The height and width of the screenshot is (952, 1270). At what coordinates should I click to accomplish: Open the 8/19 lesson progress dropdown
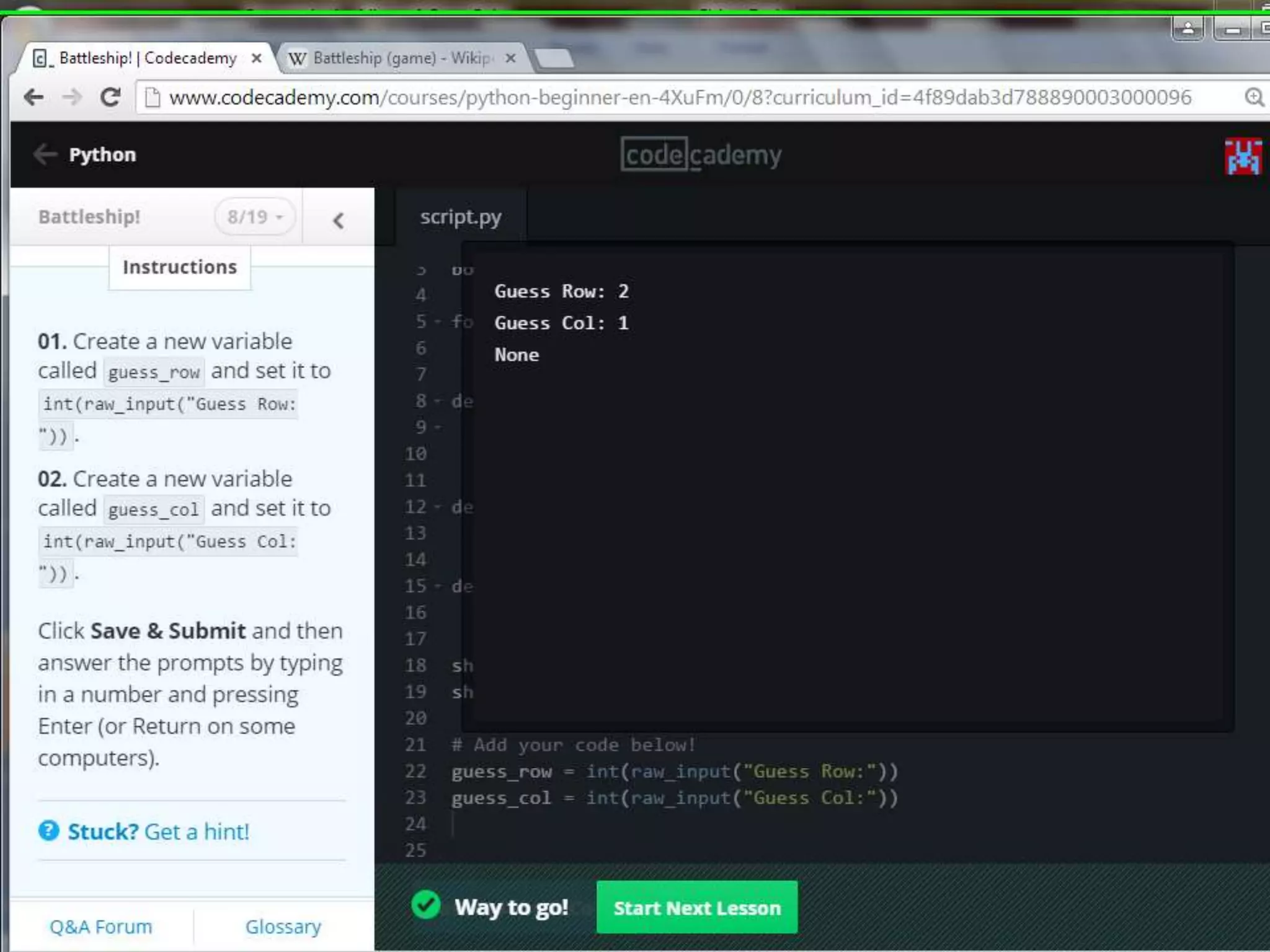(254, 217)
